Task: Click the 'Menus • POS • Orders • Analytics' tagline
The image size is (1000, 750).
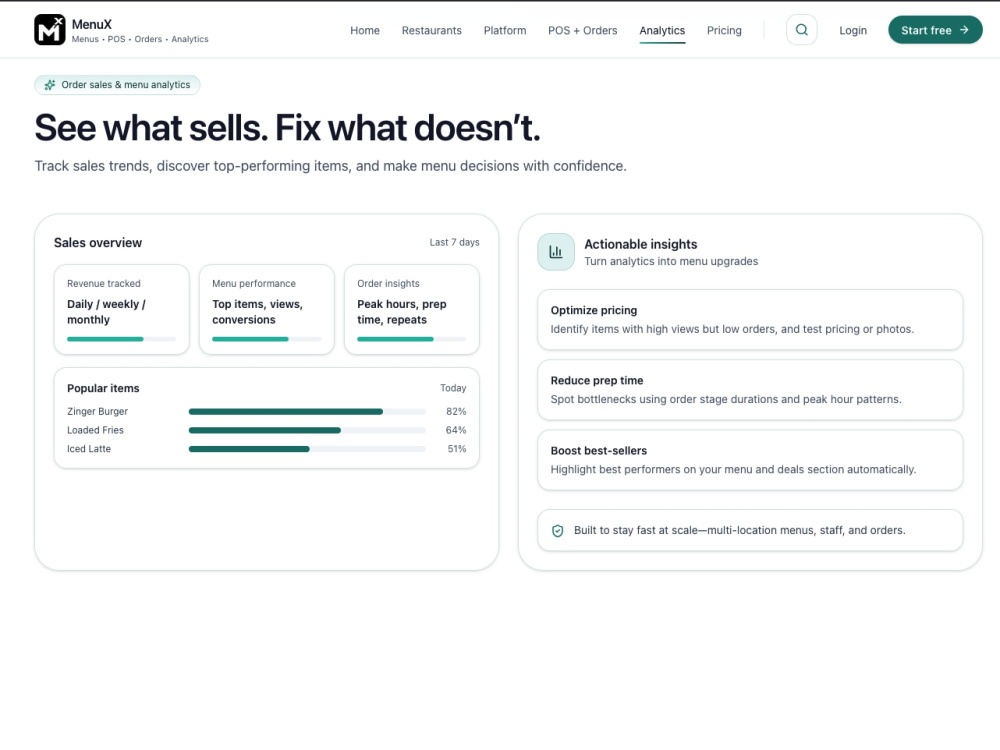Action: [140, 40]
